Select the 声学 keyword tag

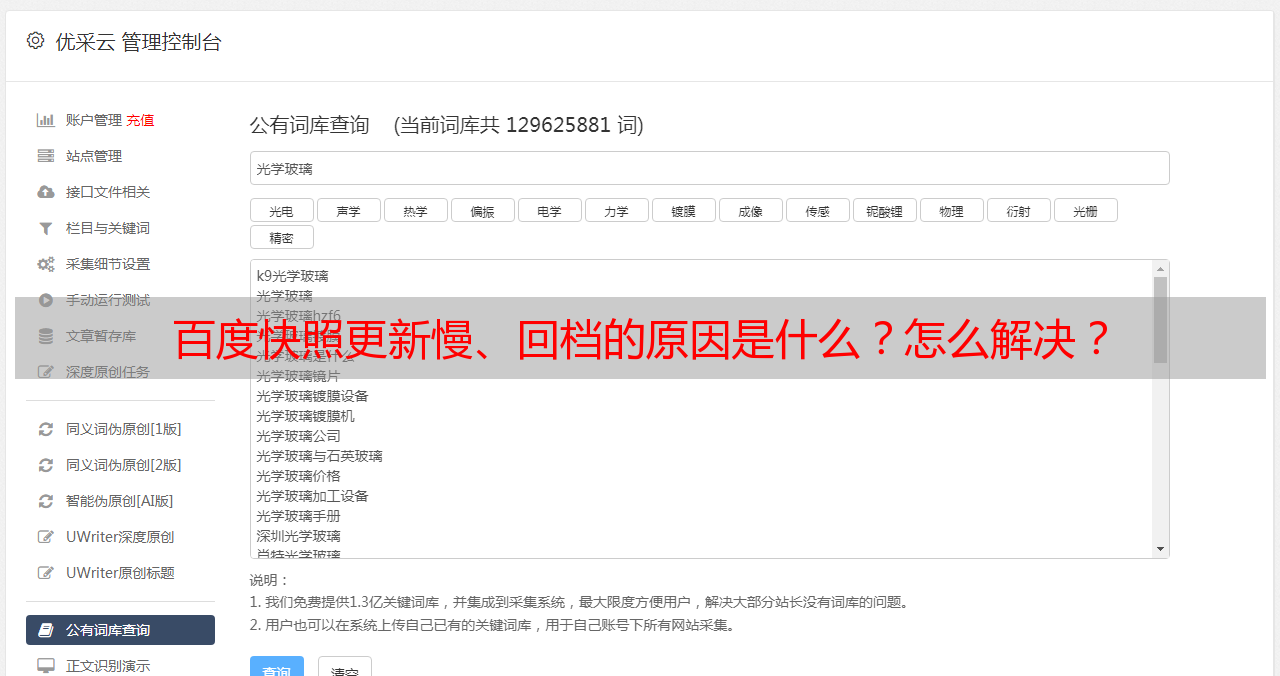click(348, 210)
